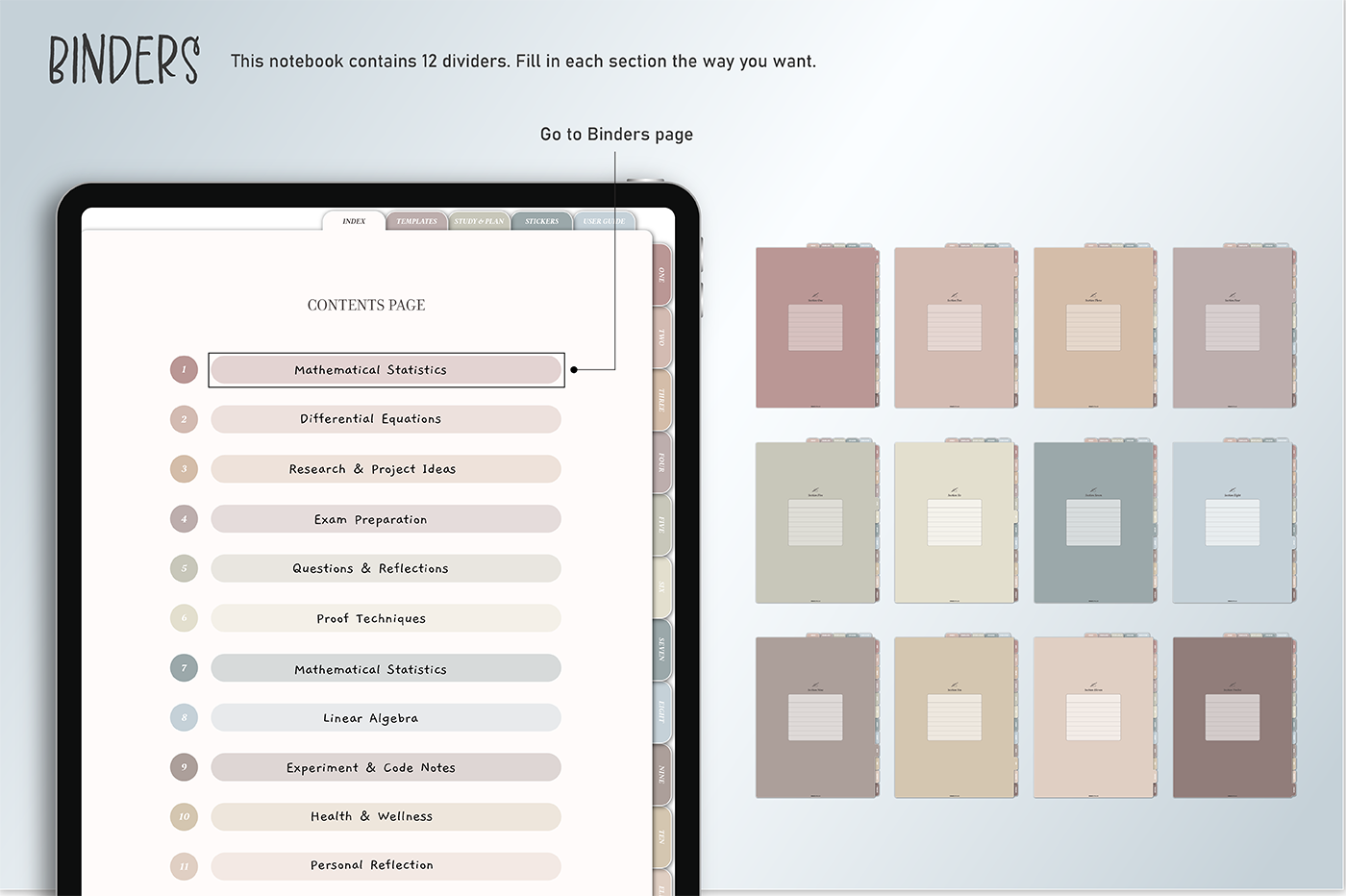The height and width of the screenshot is (896, 1346).
Task: Select the SEVEN side divider tab
Action: click(661, 650)
